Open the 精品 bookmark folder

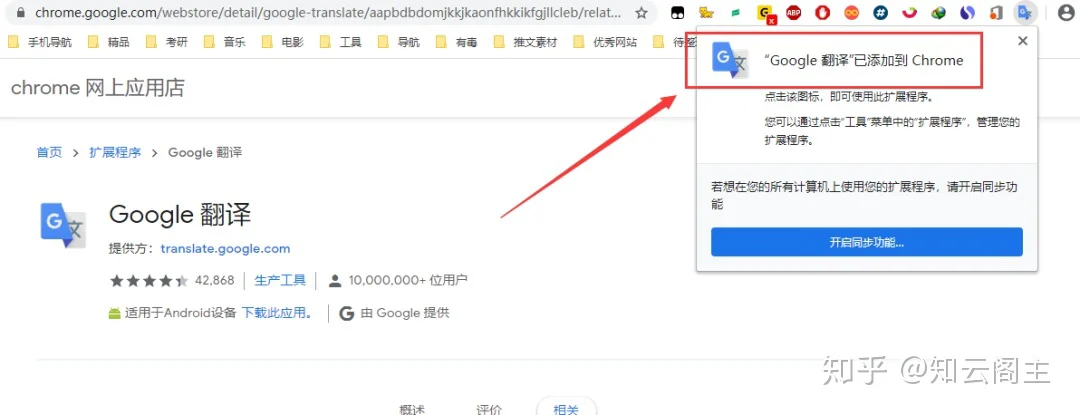point(109,42)
